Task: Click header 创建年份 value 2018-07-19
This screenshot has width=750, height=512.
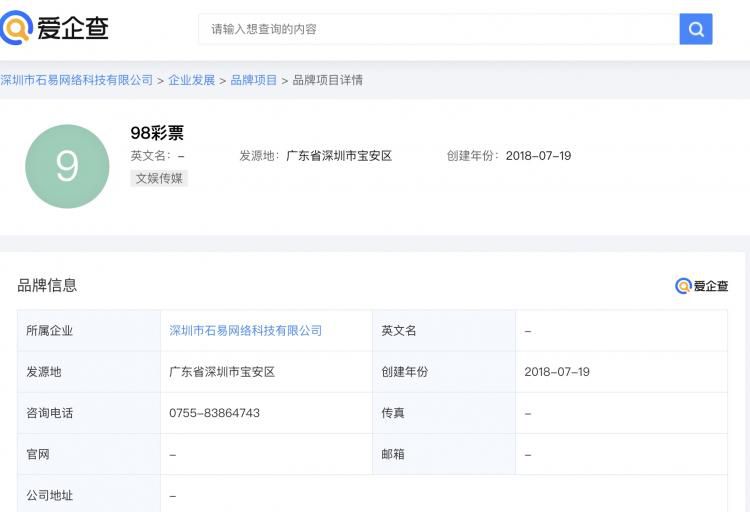Action: 538,156
